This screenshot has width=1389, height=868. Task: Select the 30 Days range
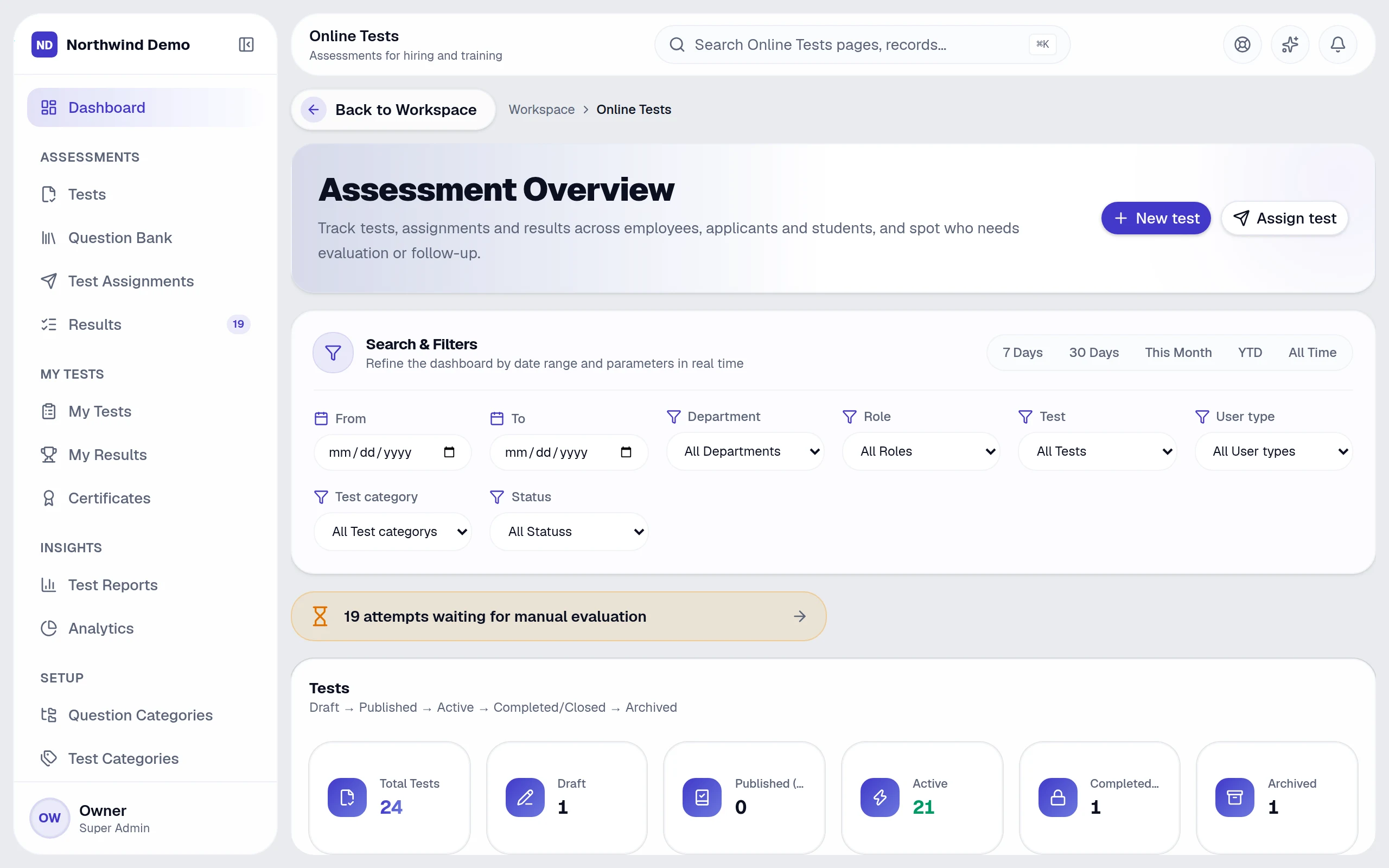click(x=1093, y=353)
